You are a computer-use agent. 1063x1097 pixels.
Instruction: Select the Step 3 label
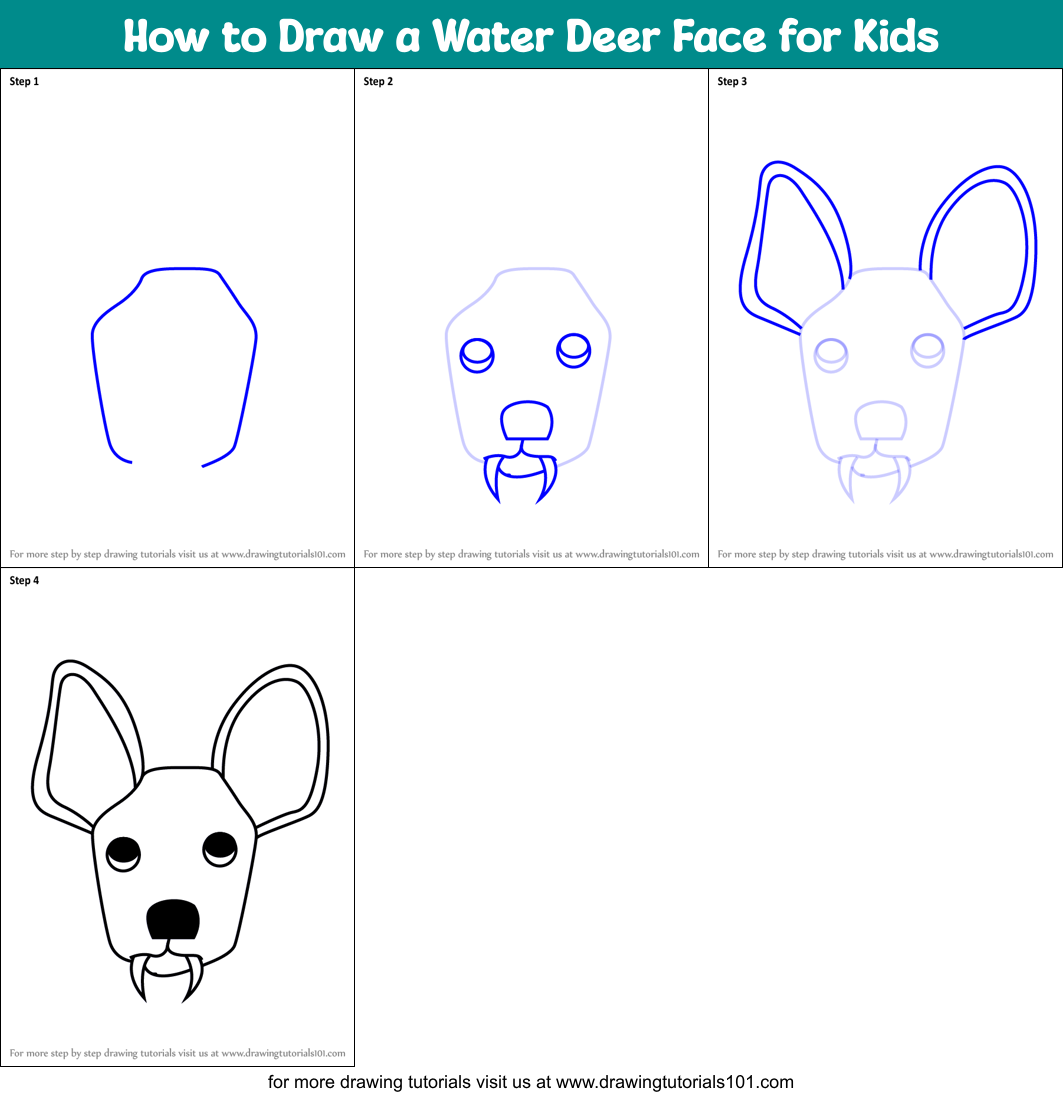click(731, 82)
